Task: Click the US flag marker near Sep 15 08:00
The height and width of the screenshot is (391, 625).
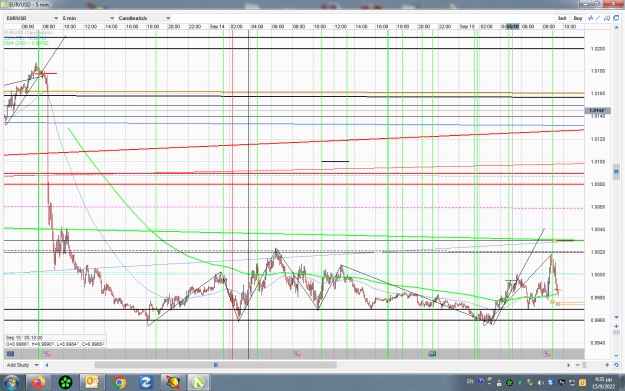Action: pos(546,354)
